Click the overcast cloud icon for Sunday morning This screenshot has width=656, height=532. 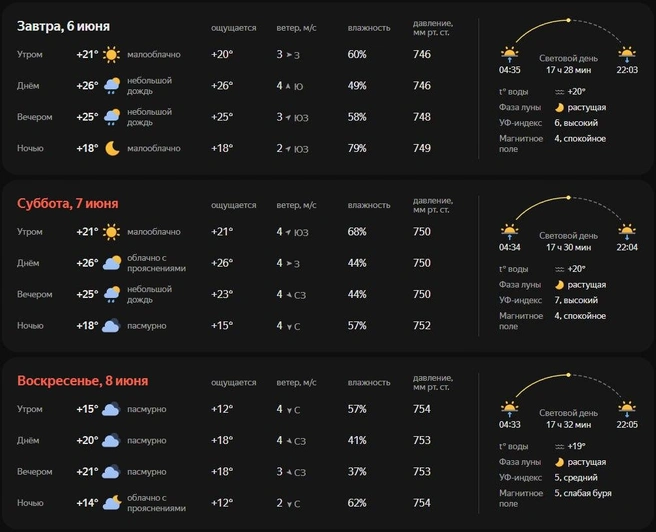click(111, 409)
